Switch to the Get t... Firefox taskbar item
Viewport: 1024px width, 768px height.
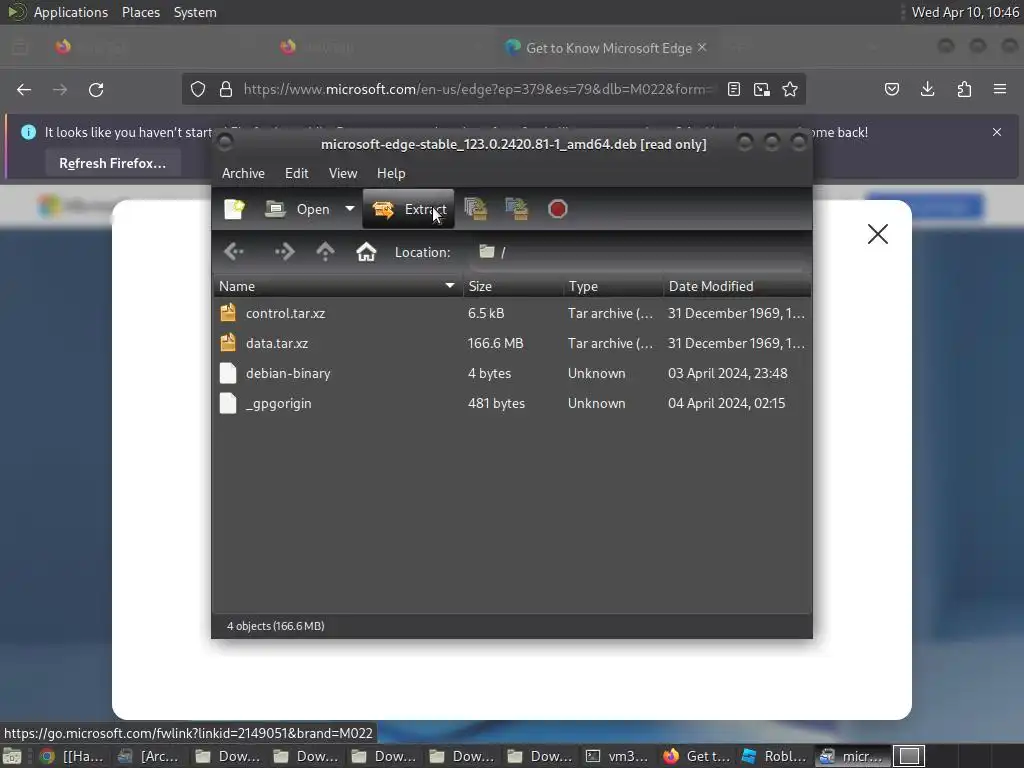(696, 756)
